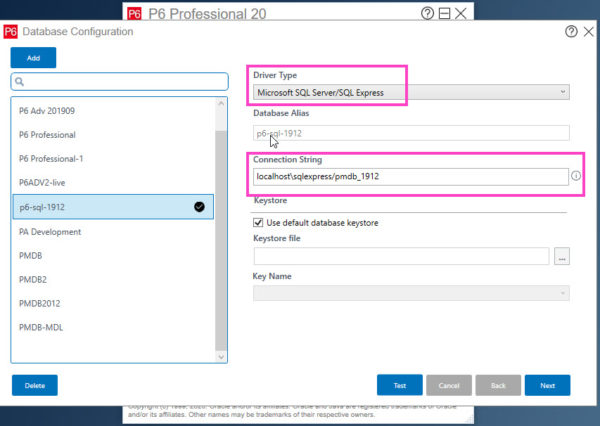Image resolution: width=600 pixels, height=426 pixels.
Task: Click the database list scroll-up arrow
Action: pyautogui.click(x=221, y=103)
